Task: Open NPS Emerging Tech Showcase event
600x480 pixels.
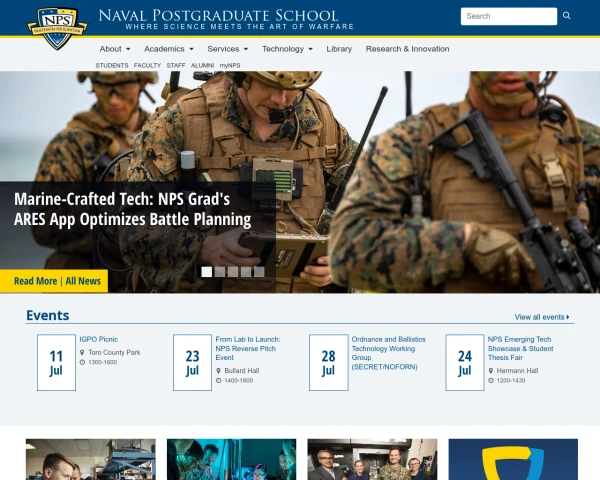Action: coord(520,348)
